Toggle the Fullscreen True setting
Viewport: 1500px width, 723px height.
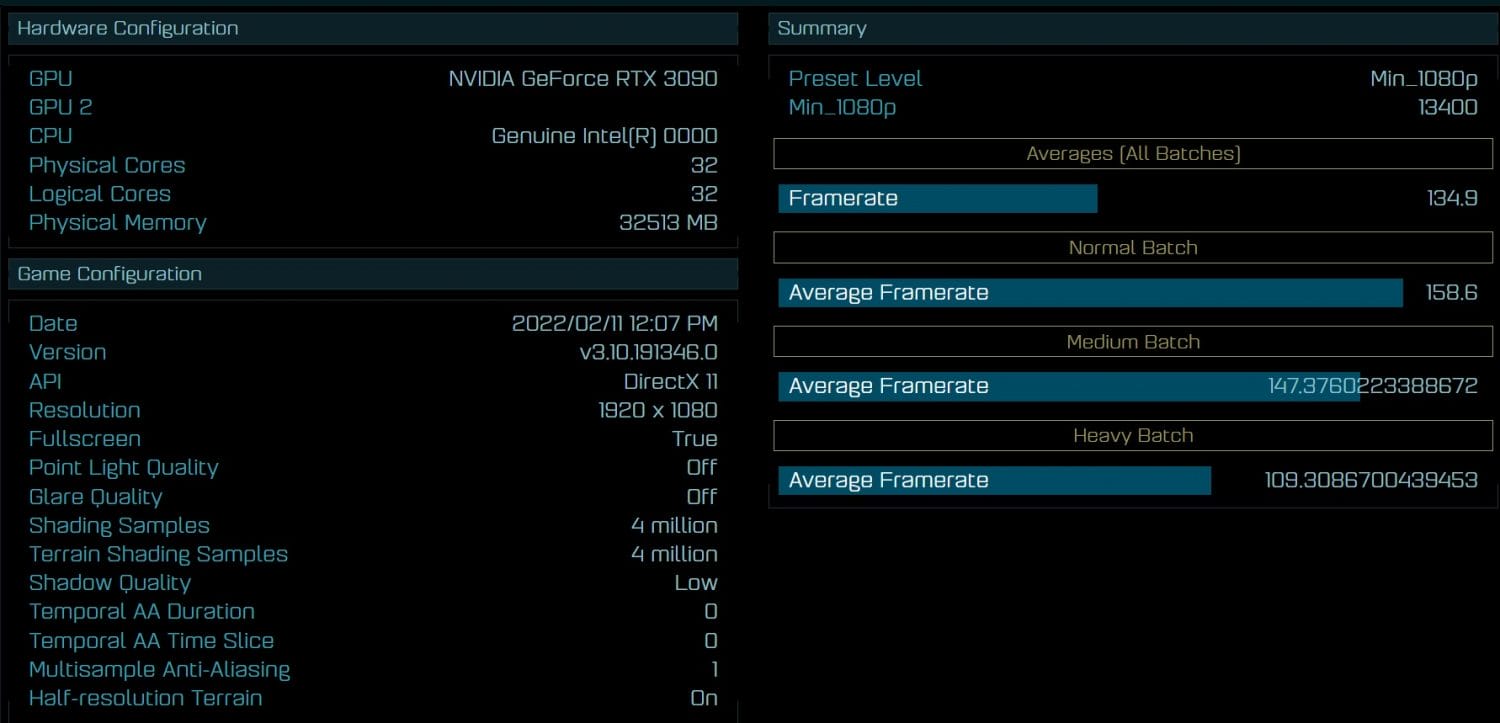pos(695,438)
